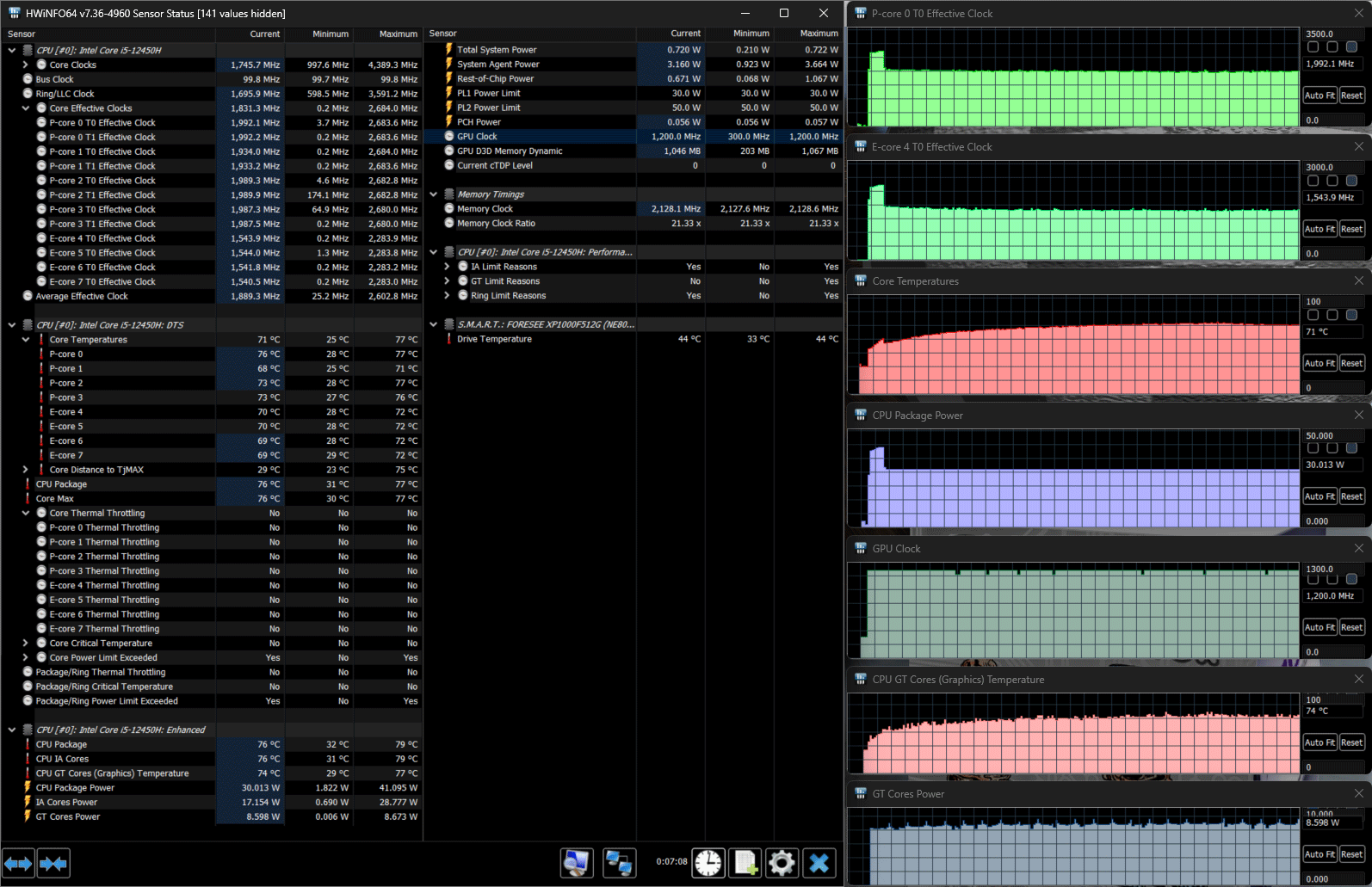Click the Minimum column header on left panel

331,34
